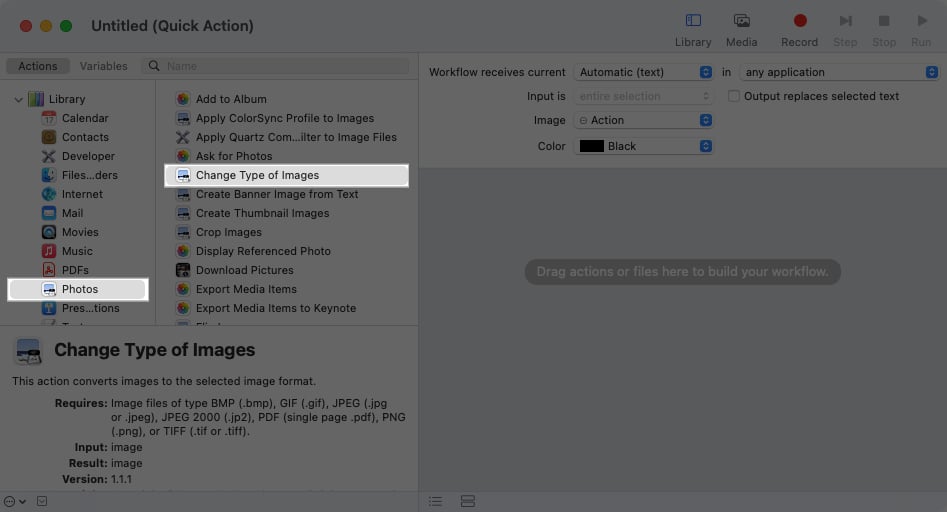Click the Library folder icon

[x=36, y=99]
